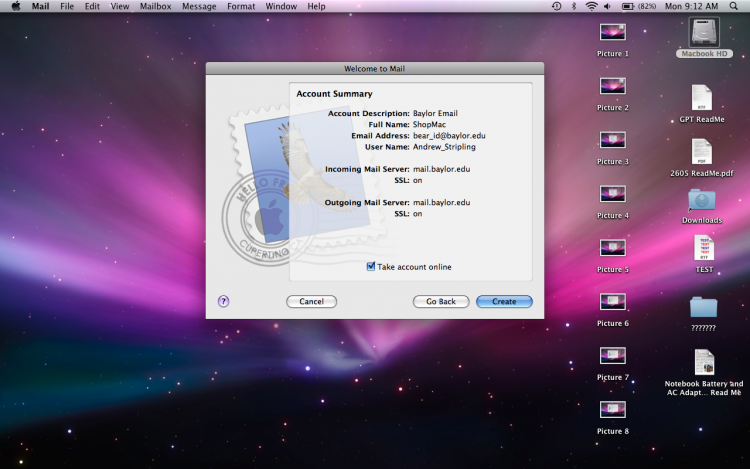Screen dimensions: 750x469
Task: Click the ShopMac full name value
Action: [430, 124]
